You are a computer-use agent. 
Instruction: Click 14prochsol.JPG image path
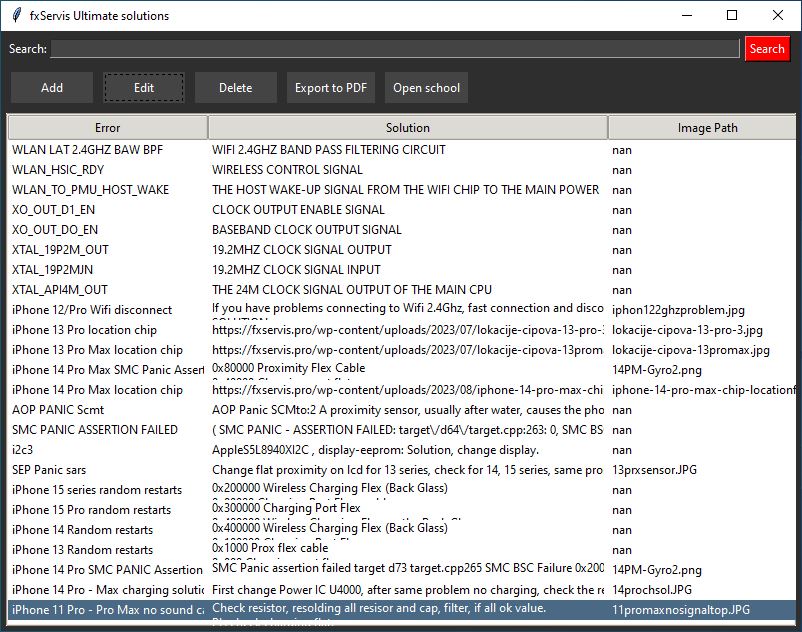click(652, 590)
